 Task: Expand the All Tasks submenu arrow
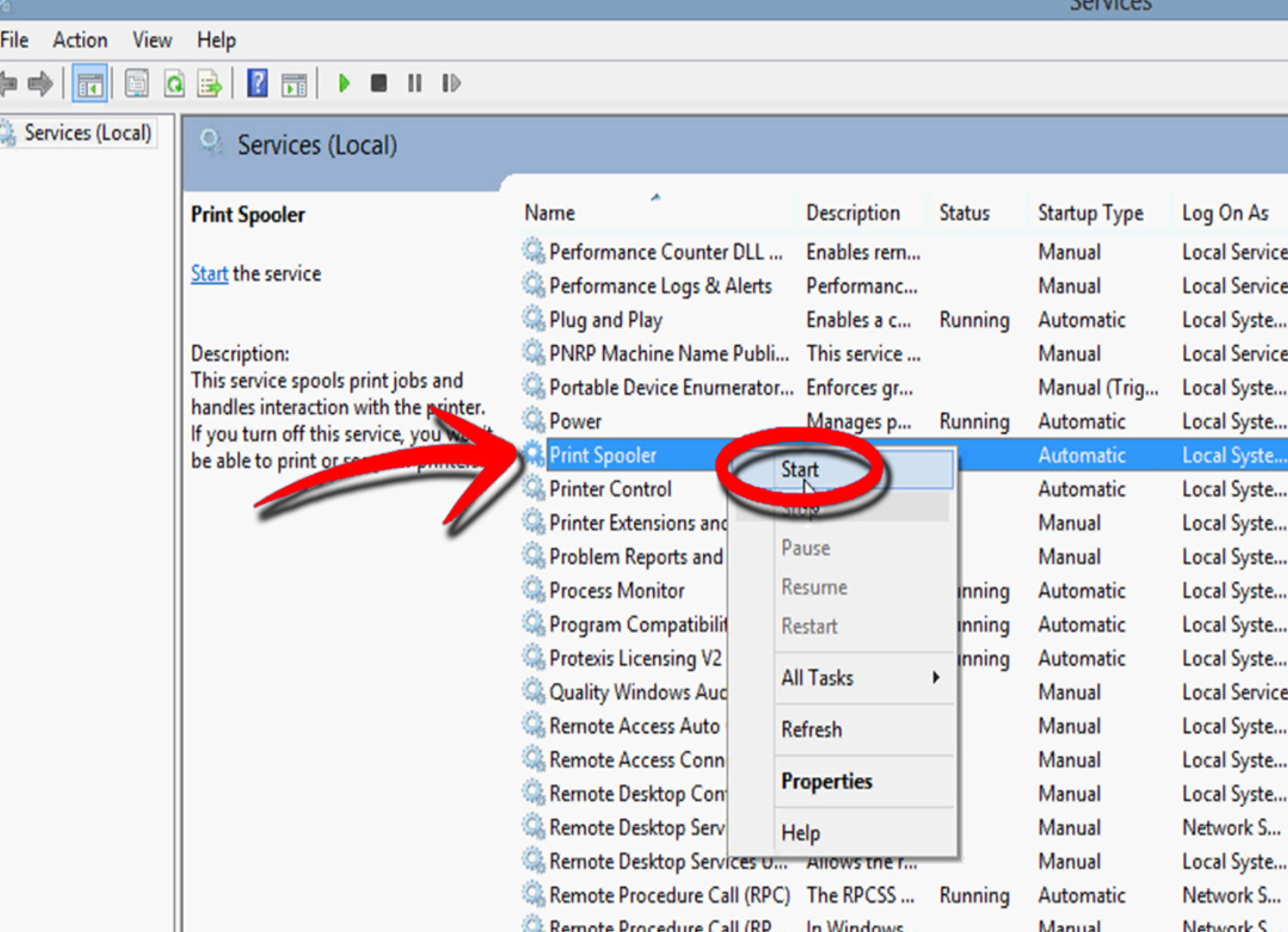click(x=935, y=678)
